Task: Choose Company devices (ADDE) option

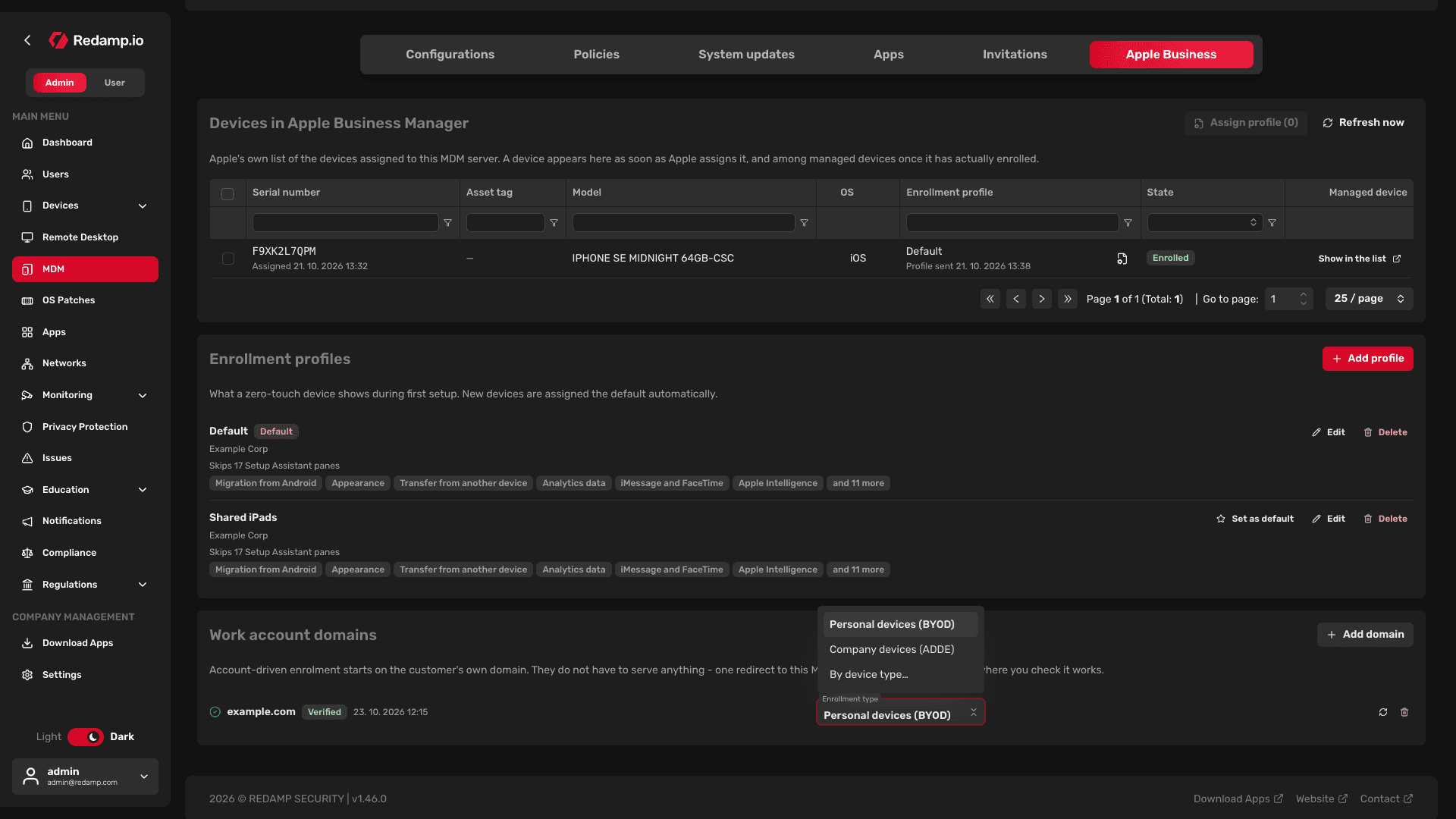Action: [x=901, y=649]
